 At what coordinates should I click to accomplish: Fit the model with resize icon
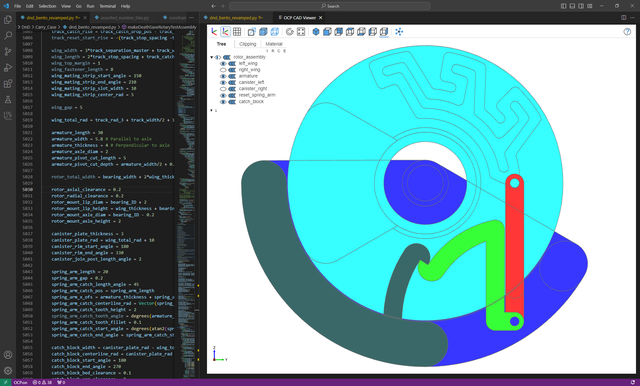(301, 32)
